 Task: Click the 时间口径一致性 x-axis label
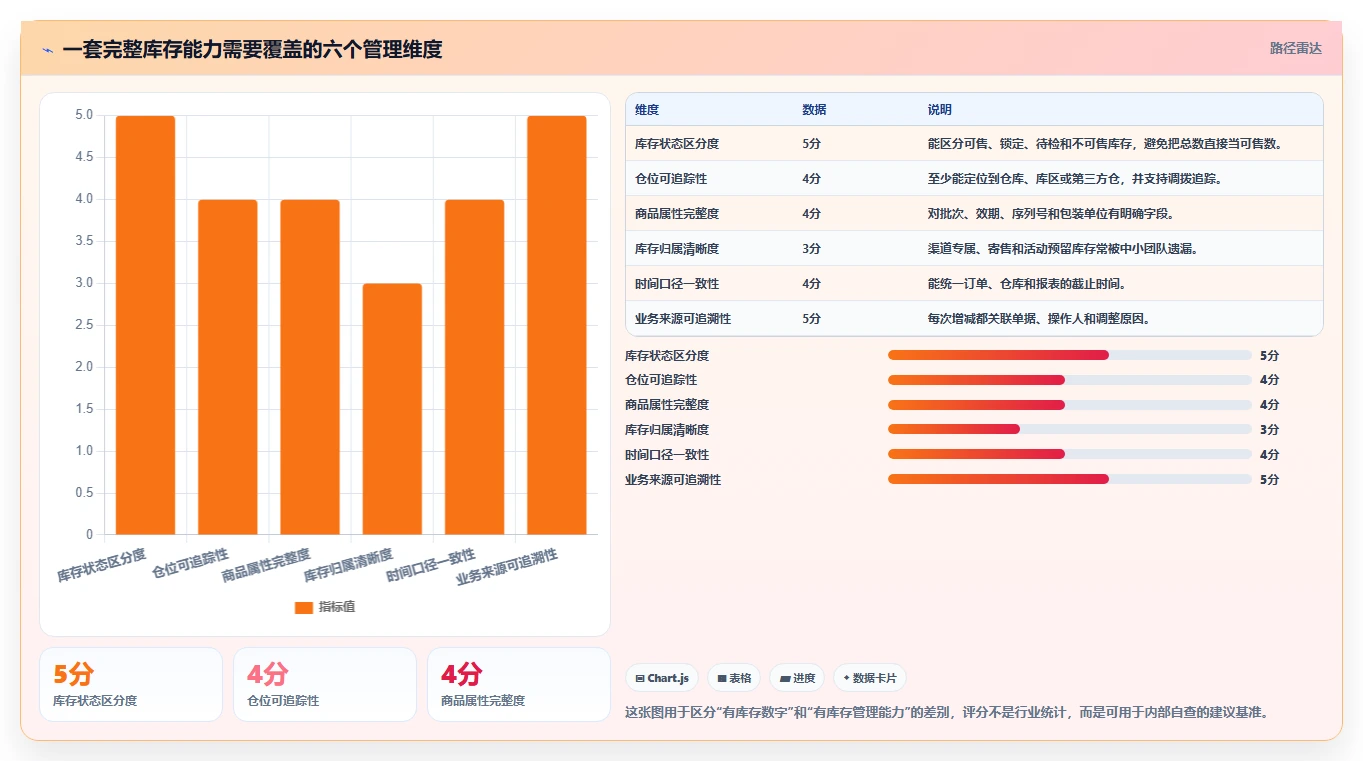(x=432, y=565)
